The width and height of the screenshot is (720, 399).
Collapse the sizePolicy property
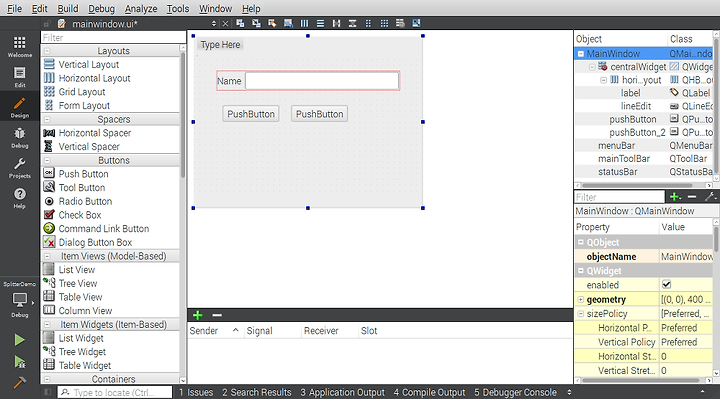pos(581,314)
